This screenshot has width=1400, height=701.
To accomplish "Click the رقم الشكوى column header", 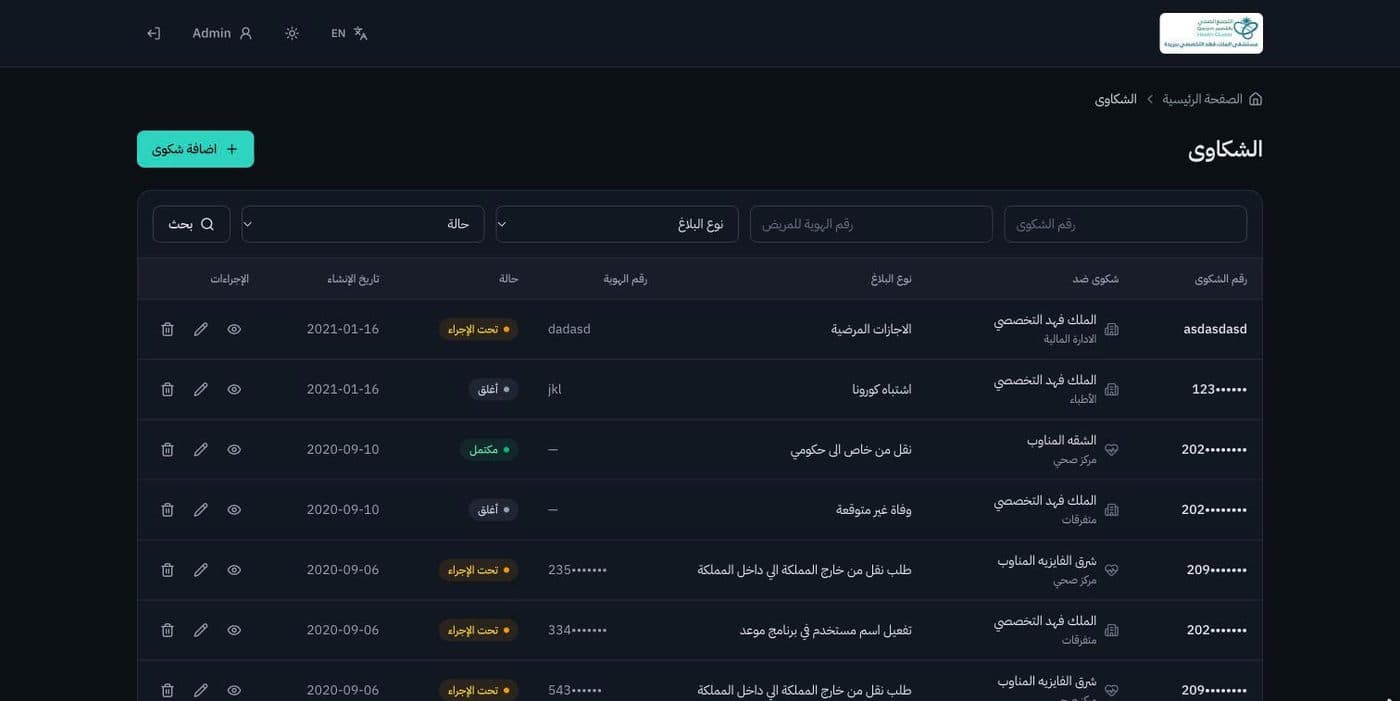I will [x=1221, y=279].
